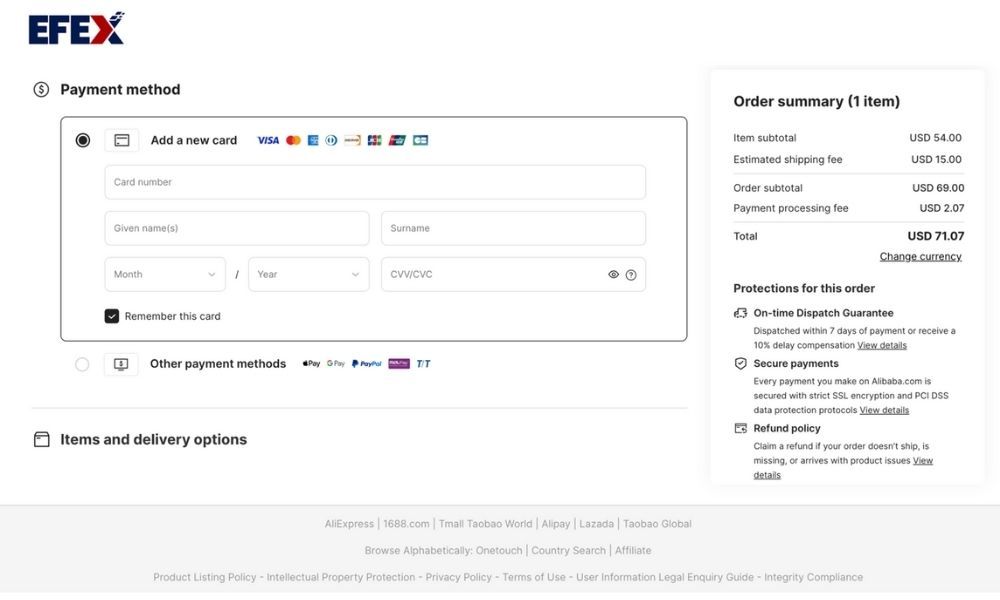This screenshot has height=600, width=1000.
Task: Open the Alipay footer link
Action: [555, 524]
